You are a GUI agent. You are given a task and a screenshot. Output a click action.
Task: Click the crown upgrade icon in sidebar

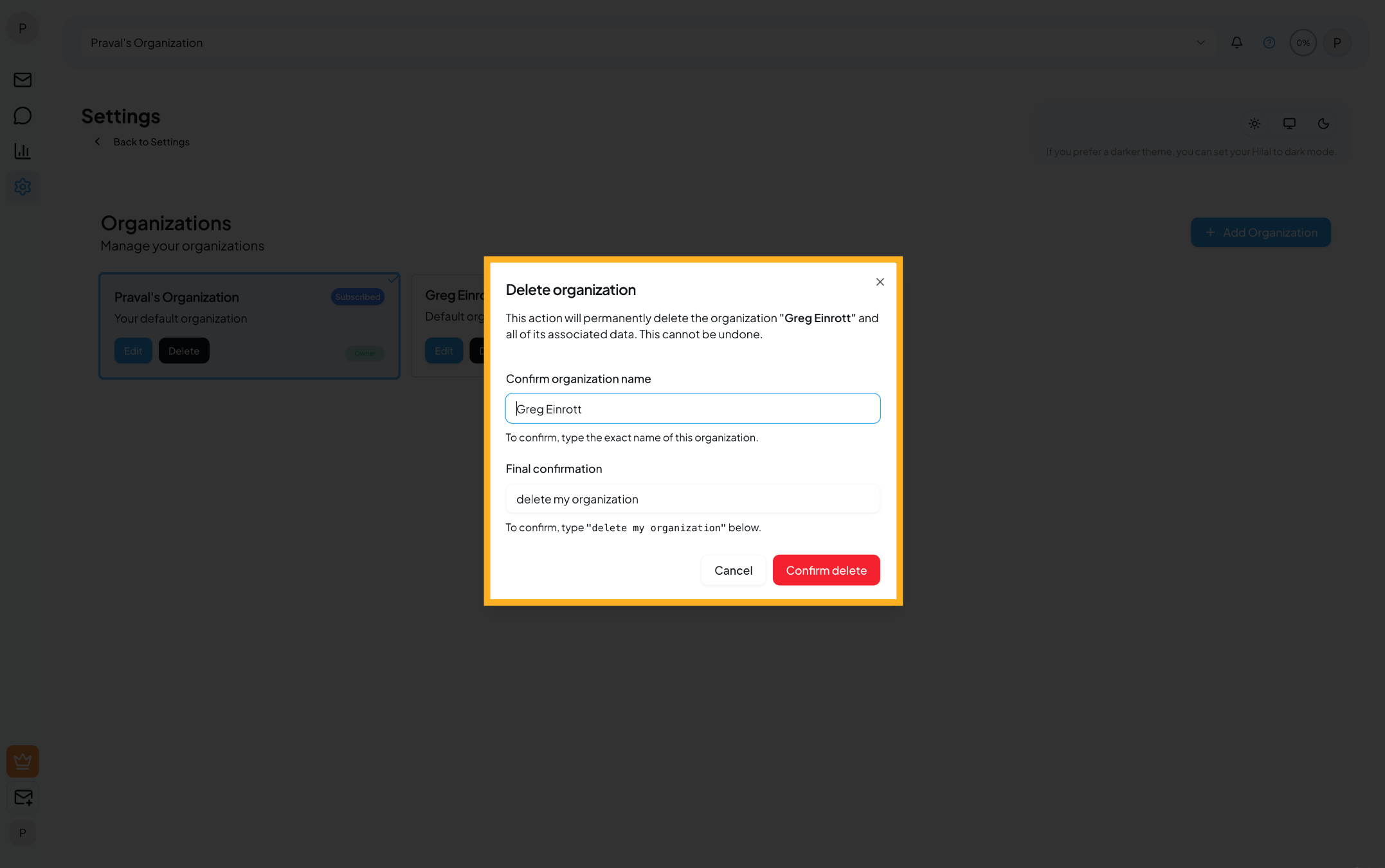coord(23,761)
